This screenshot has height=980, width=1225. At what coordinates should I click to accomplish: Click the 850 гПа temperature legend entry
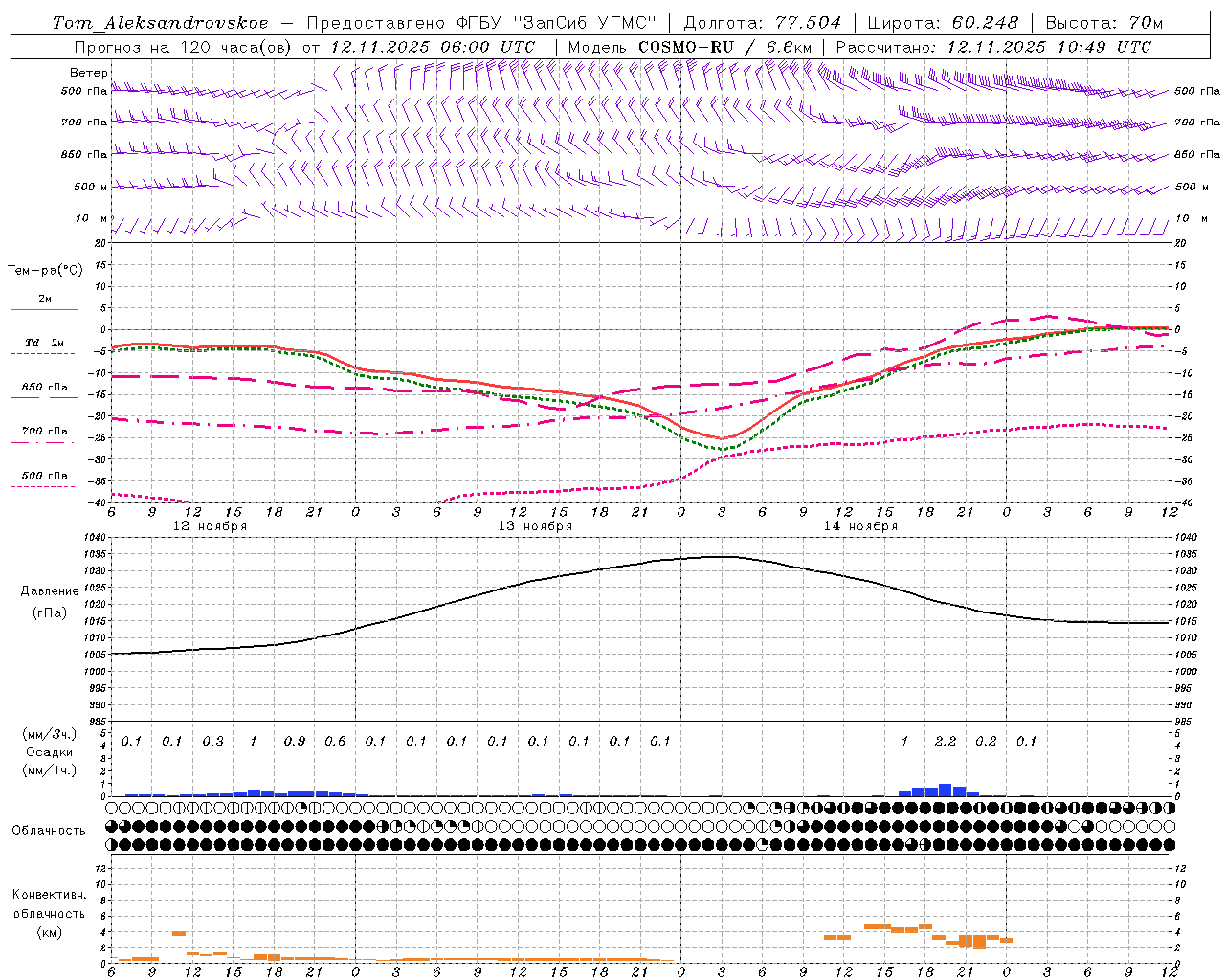point(45,388)
